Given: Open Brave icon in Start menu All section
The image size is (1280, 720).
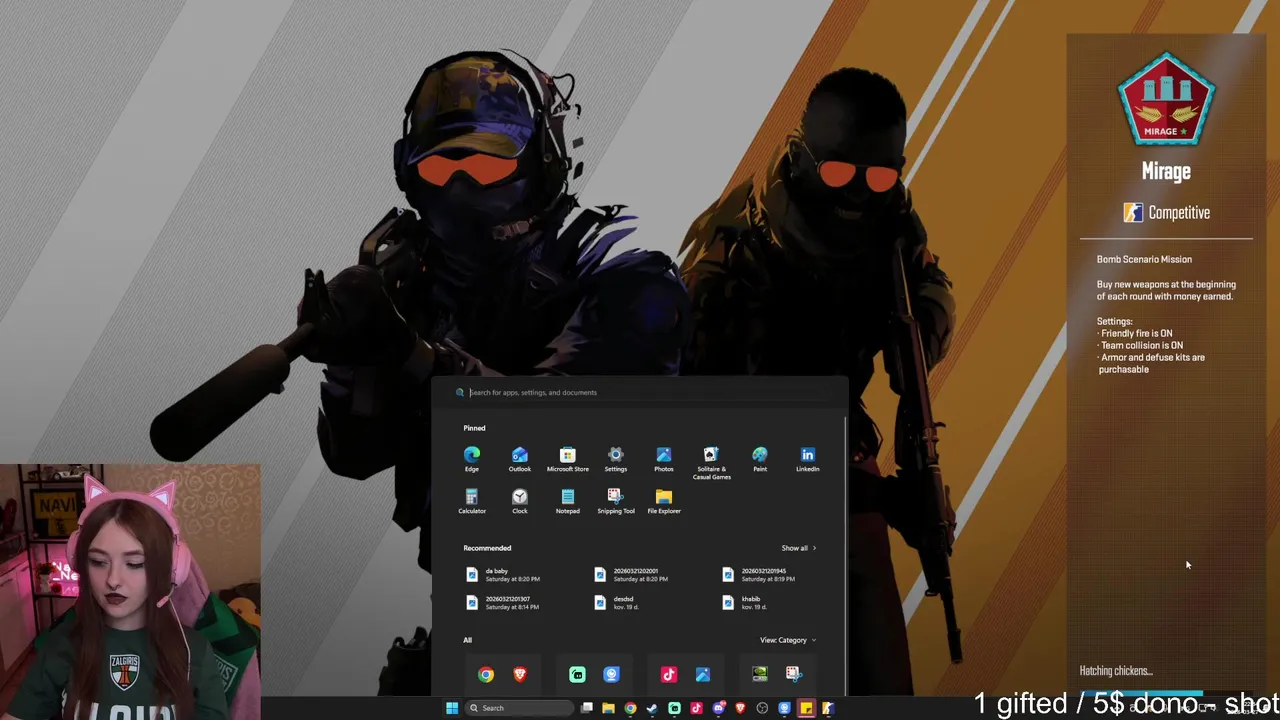Looking at the screenshot, I should click(520, 674).
